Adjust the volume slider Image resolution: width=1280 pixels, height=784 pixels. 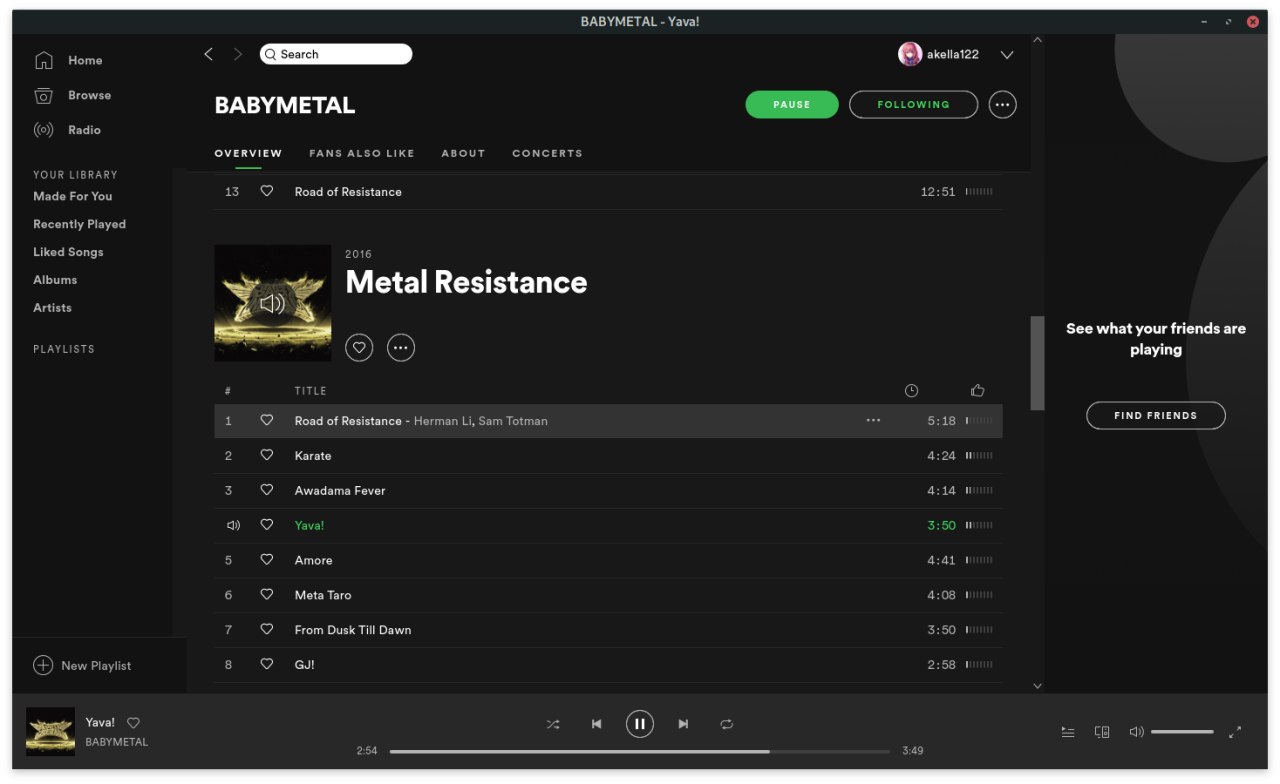1182,732
